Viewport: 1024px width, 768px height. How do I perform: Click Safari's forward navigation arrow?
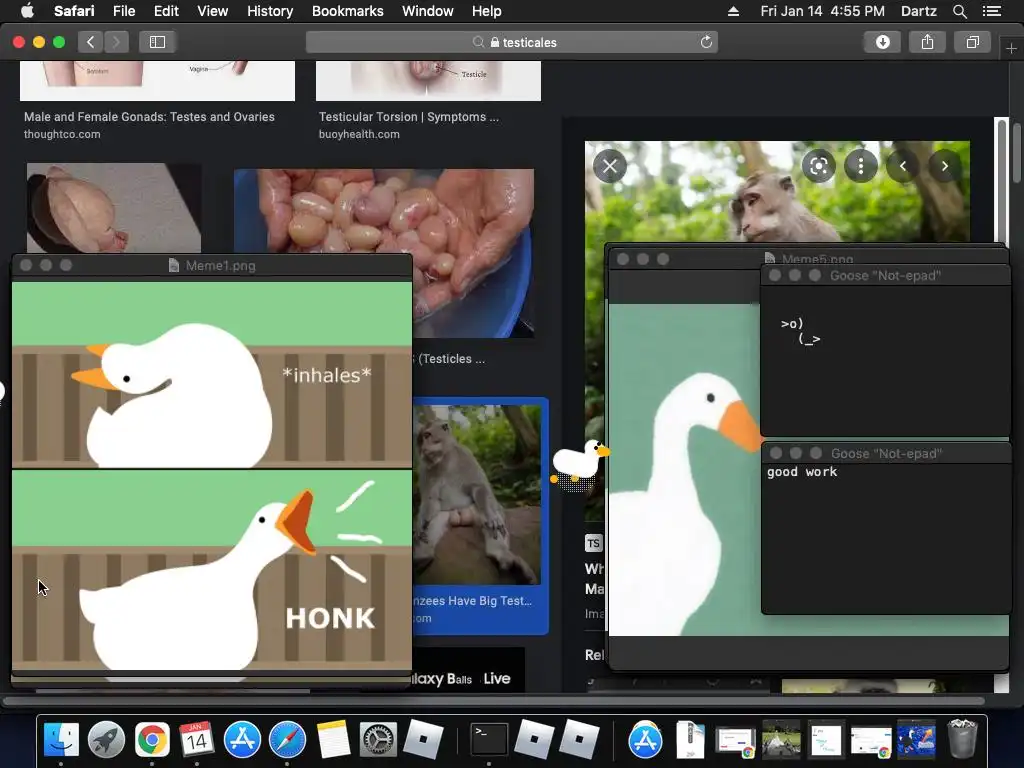(116, 42)
